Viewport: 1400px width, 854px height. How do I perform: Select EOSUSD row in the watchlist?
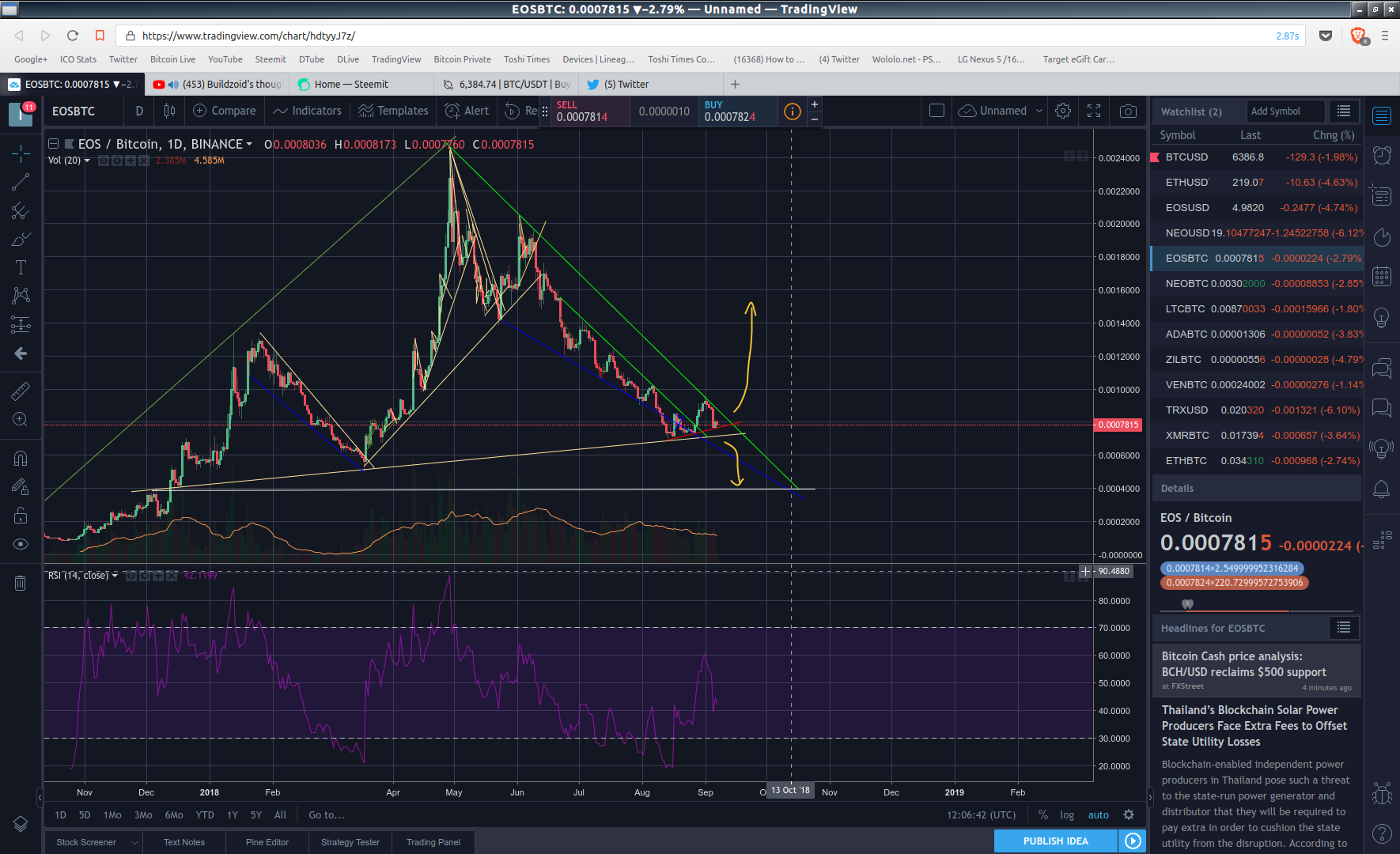(x=1257, y=208)
